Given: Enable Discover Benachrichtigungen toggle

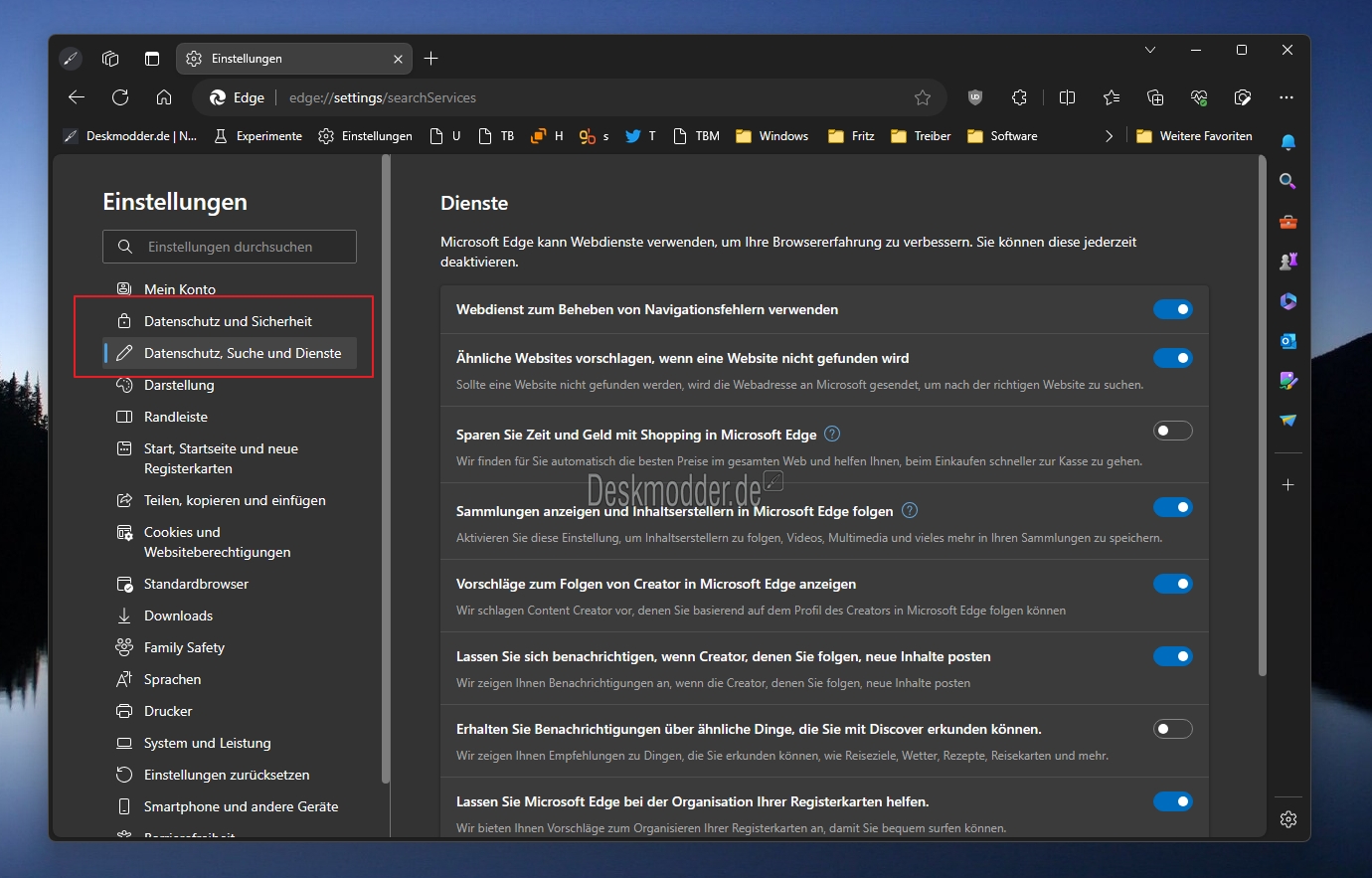Looking at the screenshot, I should 1173,729.
